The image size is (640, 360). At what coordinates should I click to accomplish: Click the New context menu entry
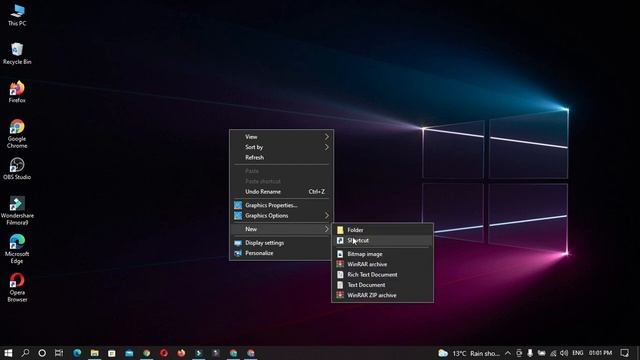282,229
